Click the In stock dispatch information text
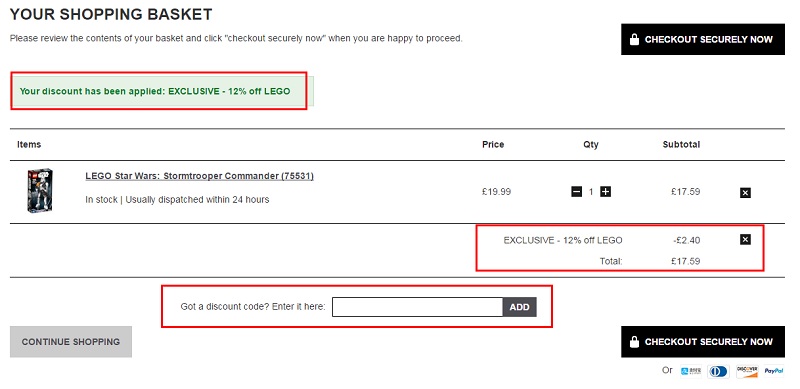800x389 pixels. click(x=177, y=200)
